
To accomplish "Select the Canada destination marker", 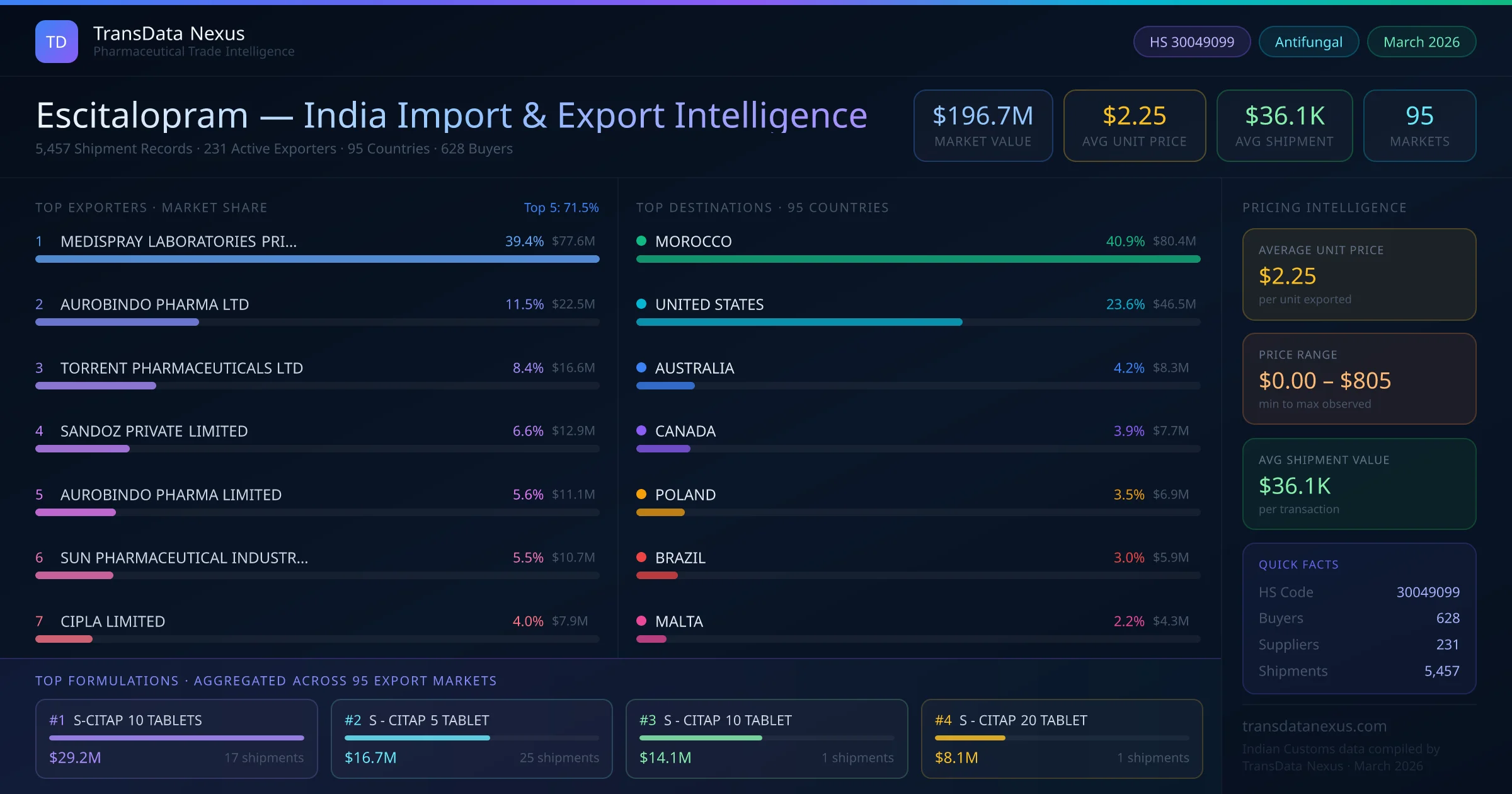I will pyautogui.click(x=642, y=431).
